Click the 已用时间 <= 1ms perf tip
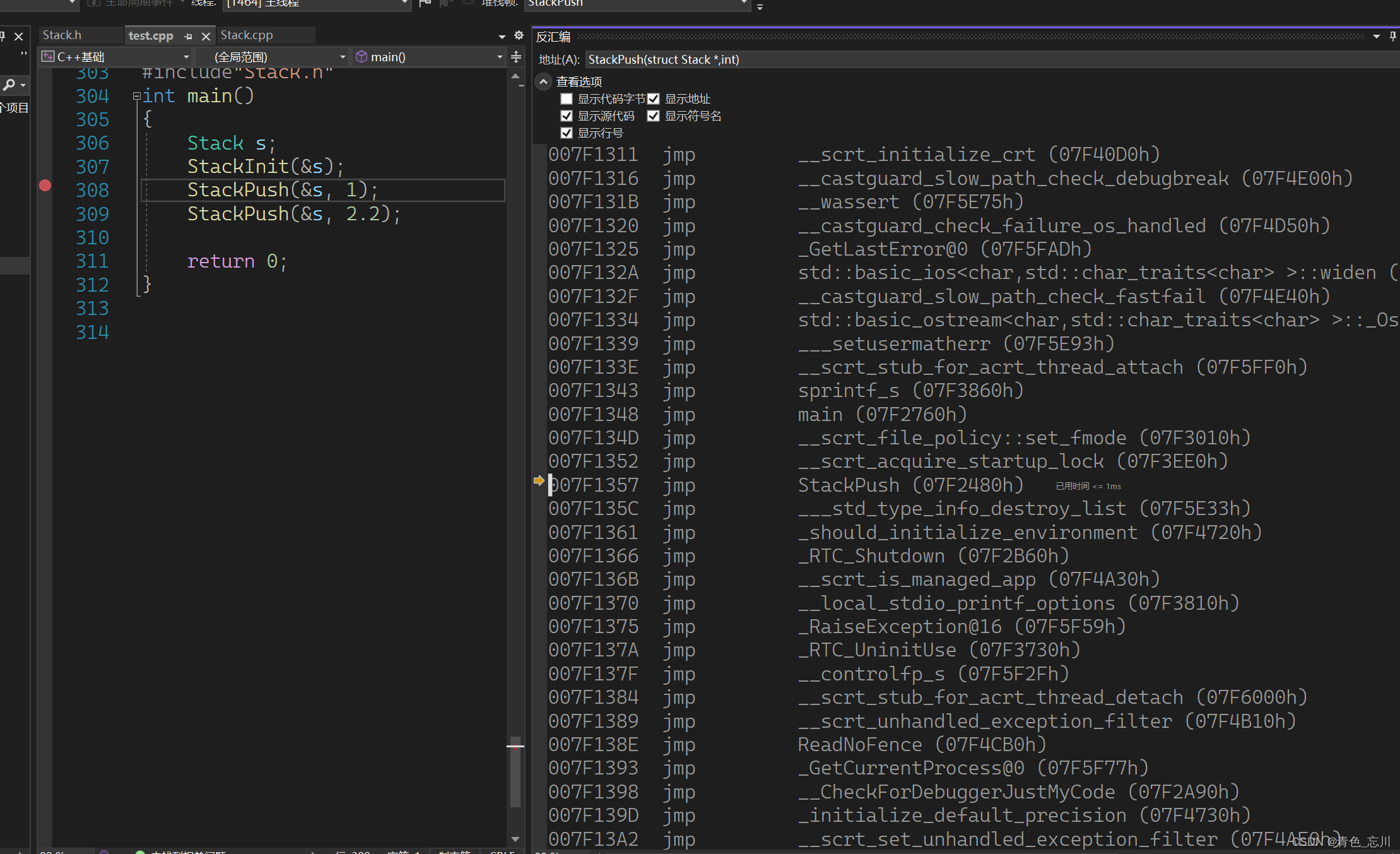This screenshot has width=1400, height=854. (1088, 486)
